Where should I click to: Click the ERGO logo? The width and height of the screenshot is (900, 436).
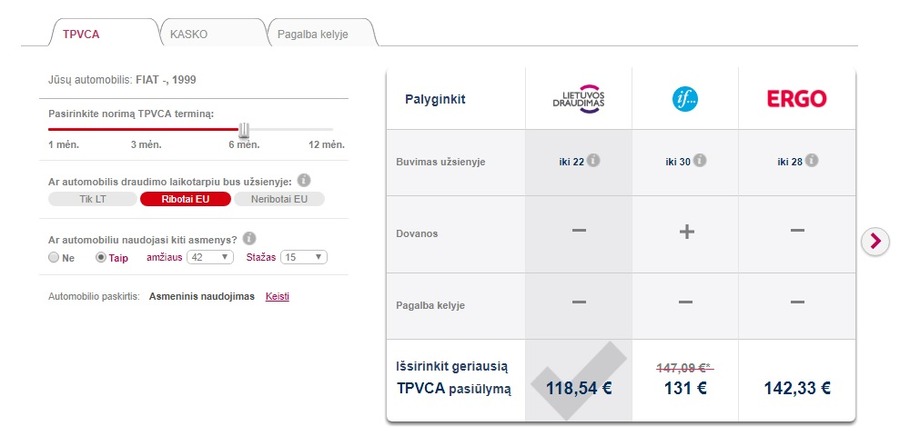[797, 99]
